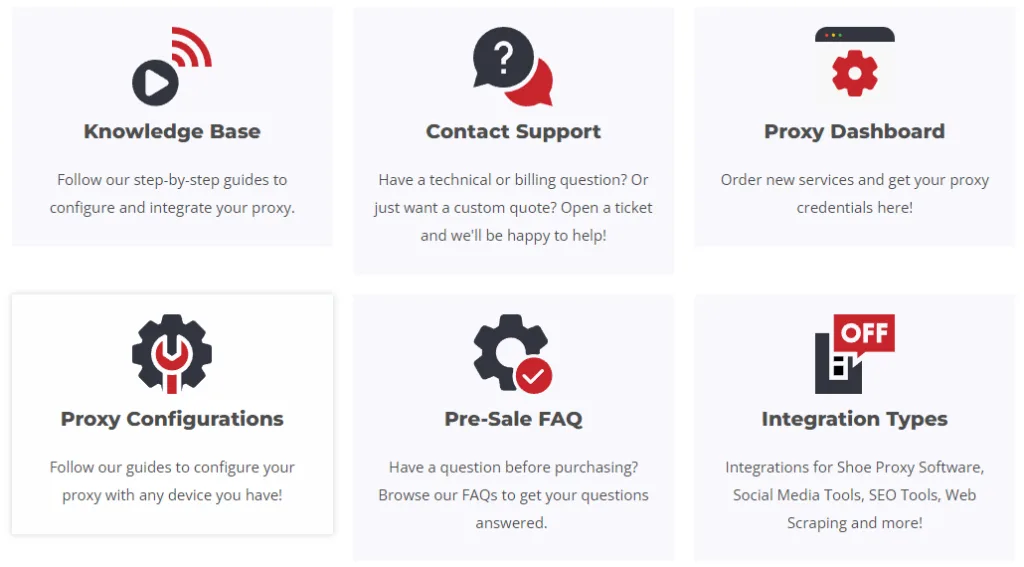Click the "configure your proxy with any device" text

tap(172, 481)
